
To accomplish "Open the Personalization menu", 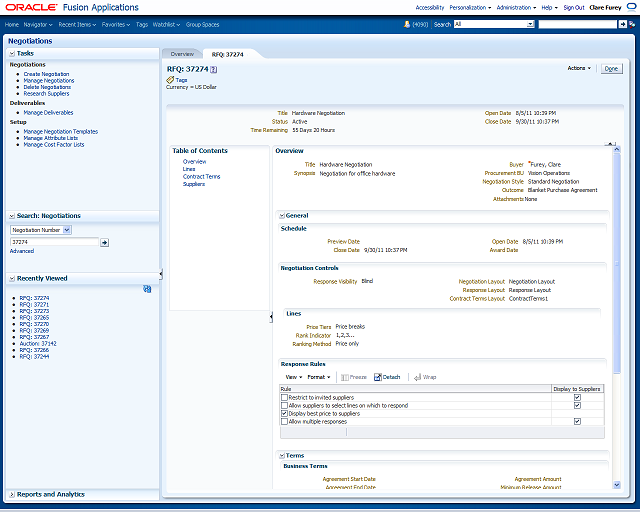I will tap(470, 7).
